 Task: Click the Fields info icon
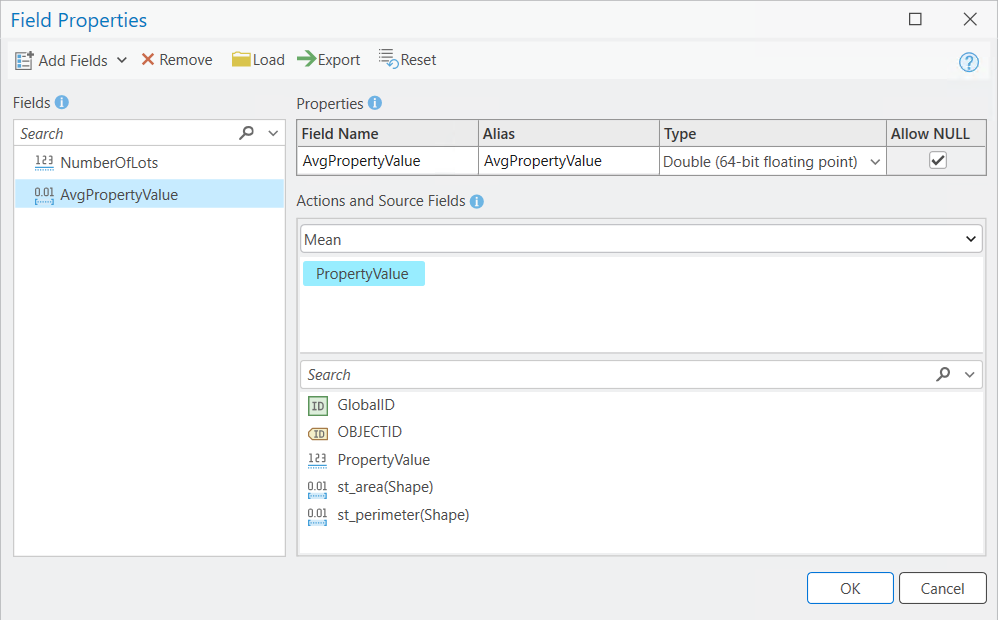[x=62, y=102]
